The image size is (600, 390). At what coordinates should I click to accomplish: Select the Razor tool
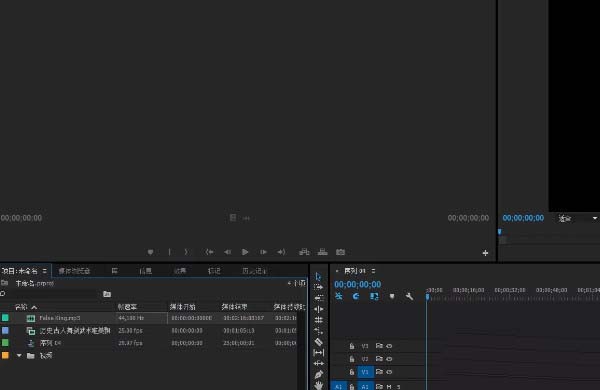318,342
